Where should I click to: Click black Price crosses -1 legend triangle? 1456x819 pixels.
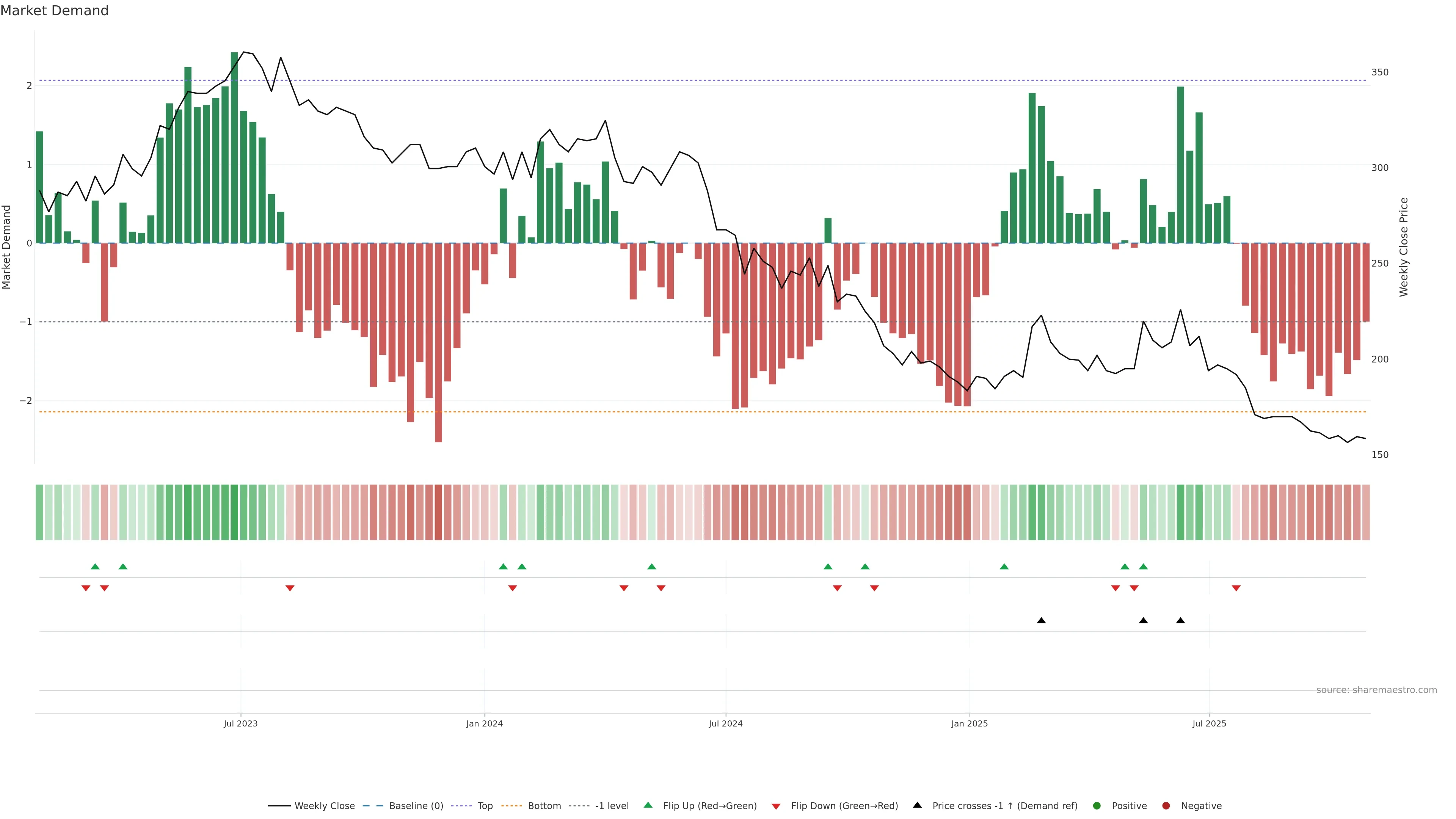click(x=917, y=805)
